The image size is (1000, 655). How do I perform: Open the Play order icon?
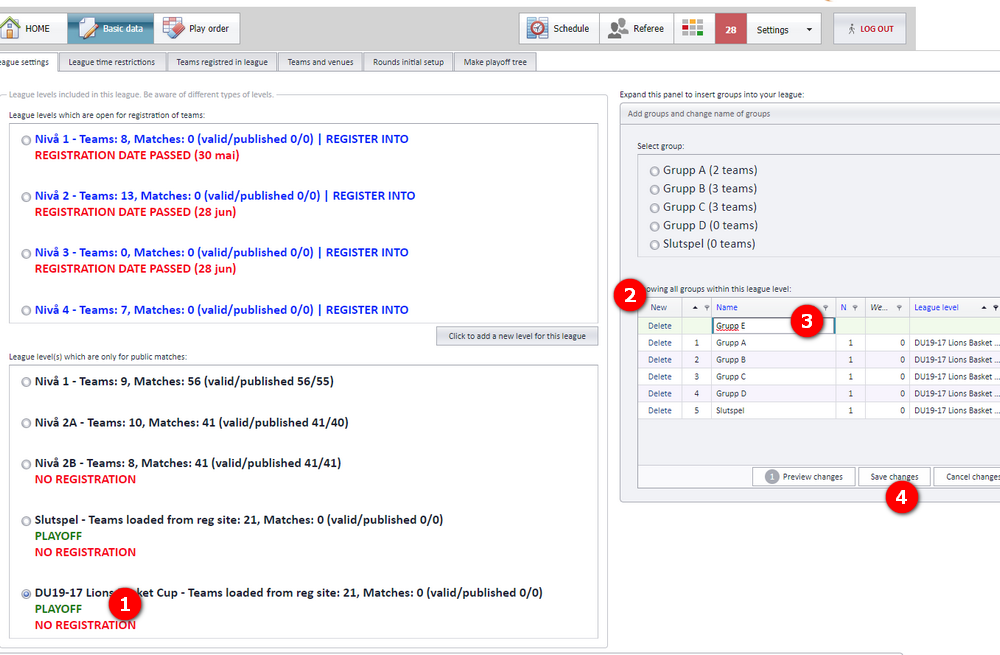[173, 28]
